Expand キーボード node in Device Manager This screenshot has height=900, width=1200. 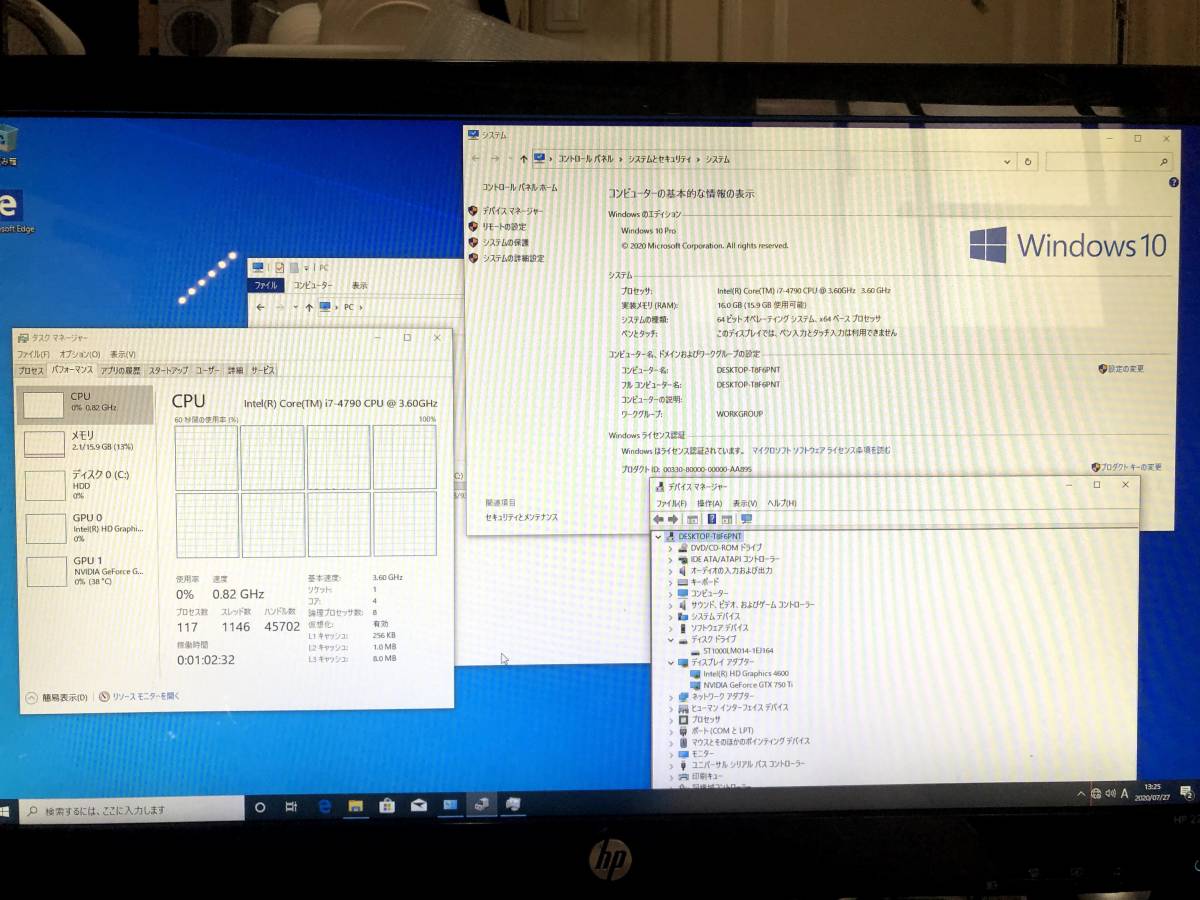point(671,582)
